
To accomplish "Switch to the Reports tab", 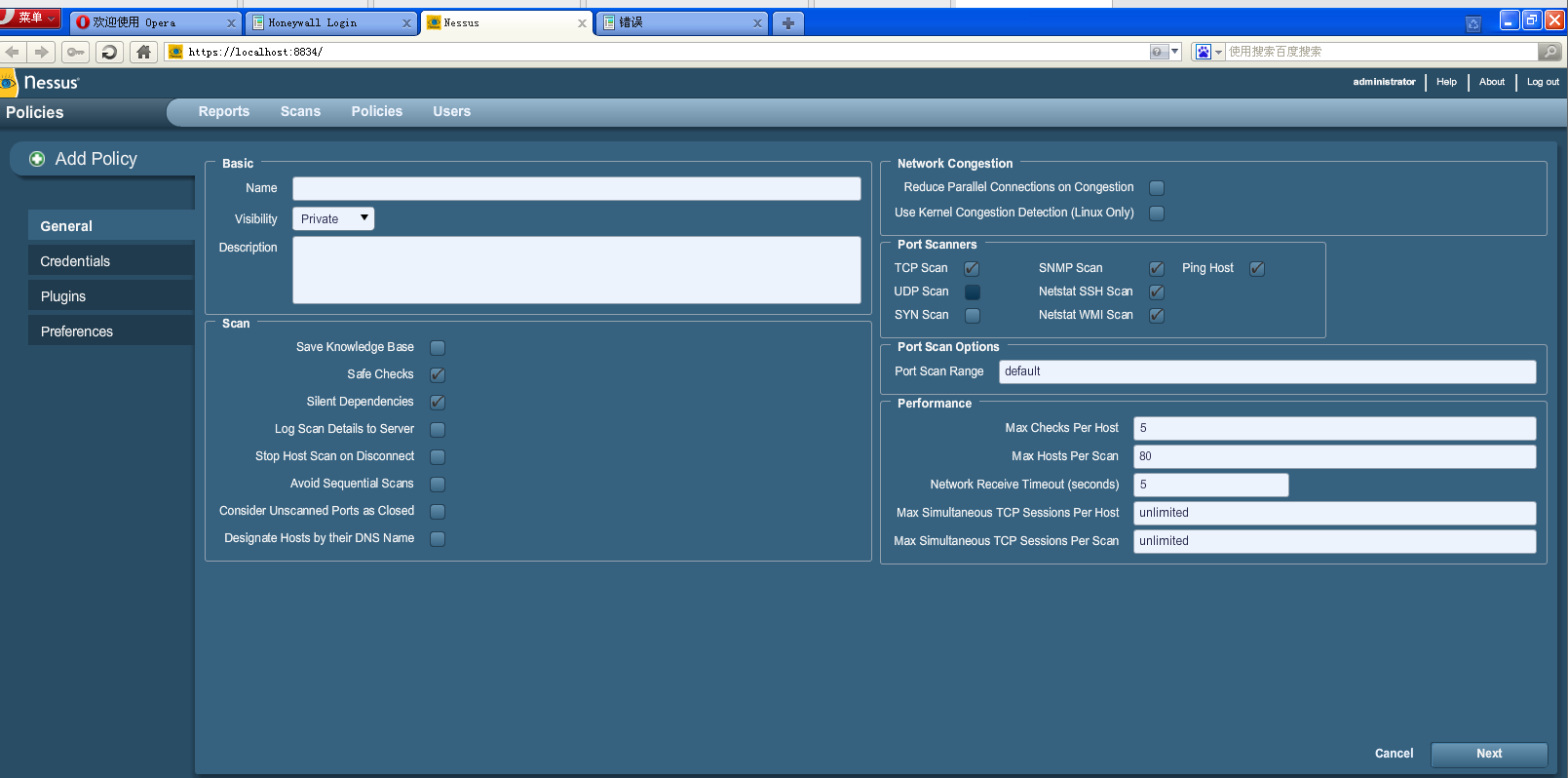I will (x=224, y=112).
